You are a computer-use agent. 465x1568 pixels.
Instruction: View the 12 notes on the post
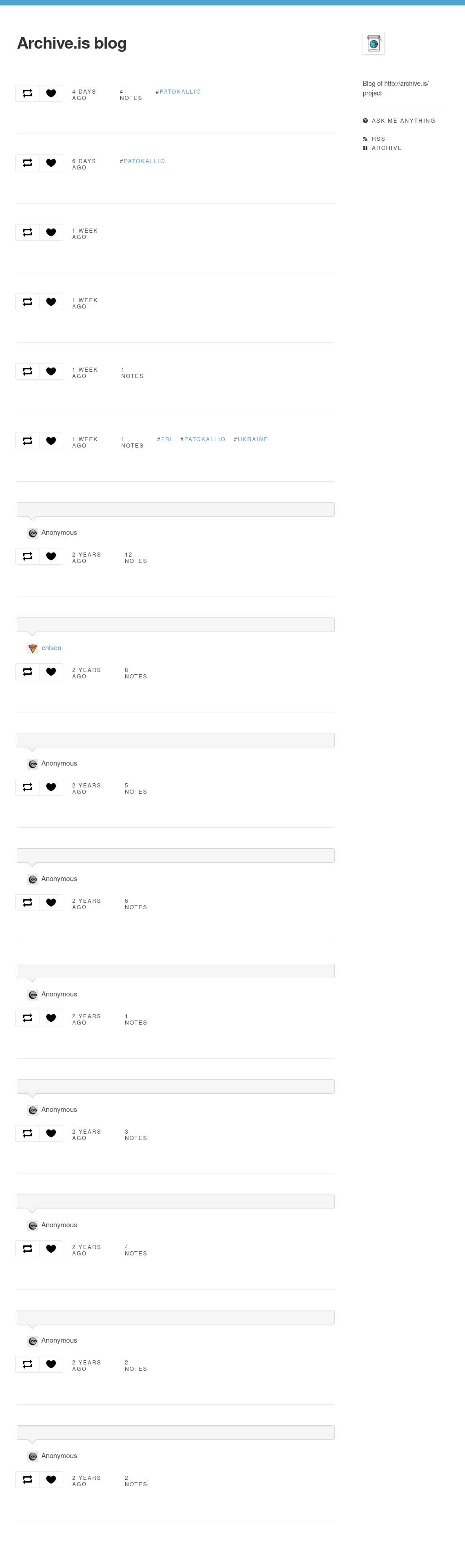click(x=135, y=558)
